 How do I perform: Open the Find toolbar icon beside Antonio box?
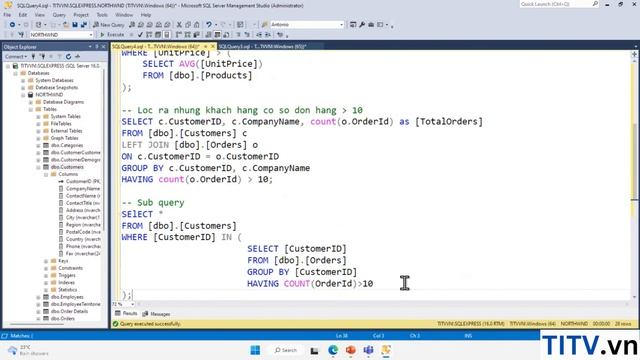[x=264, y=24]
